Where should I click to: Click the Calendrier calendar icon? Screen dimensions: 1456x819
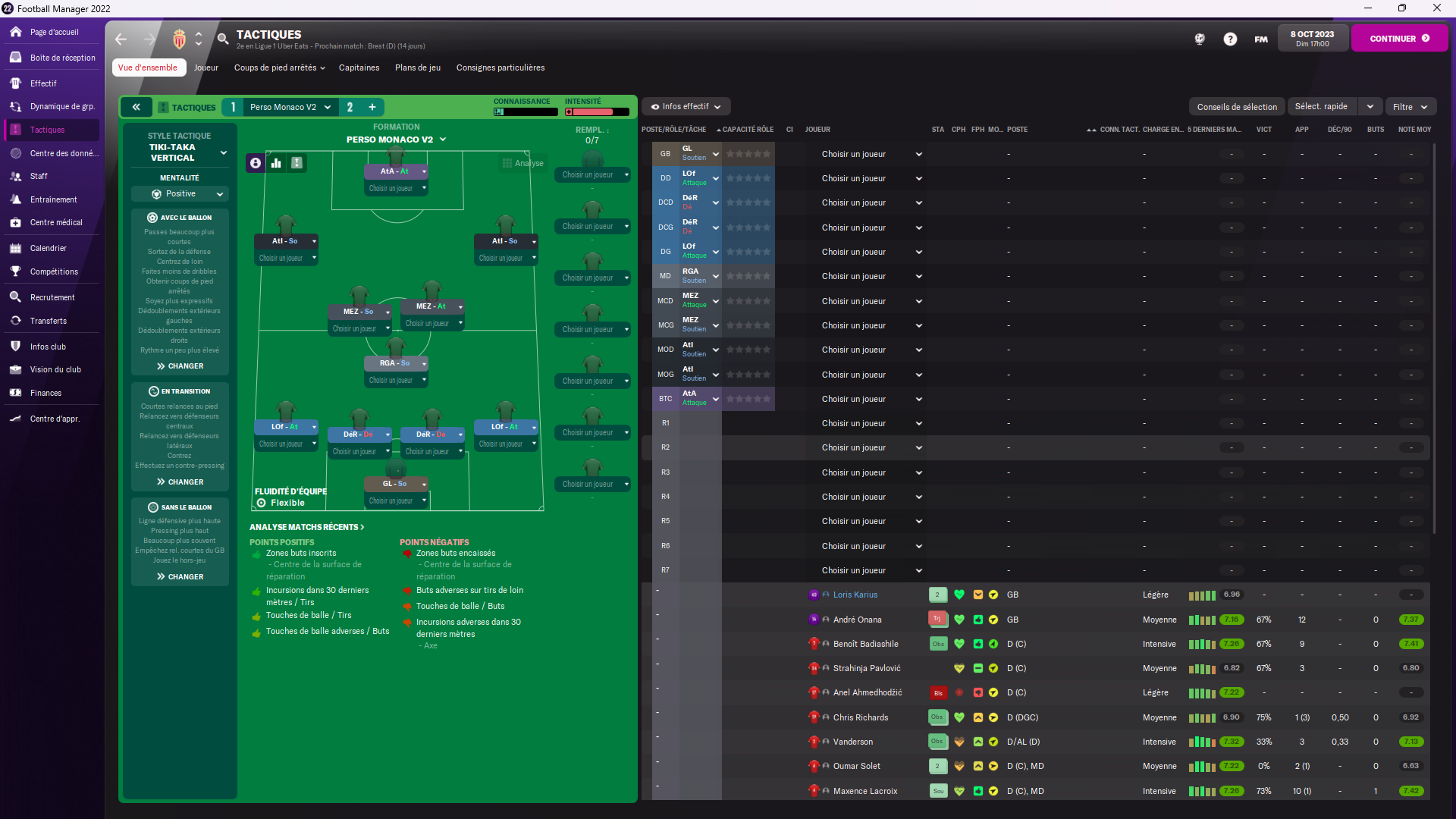coord(16,248)
